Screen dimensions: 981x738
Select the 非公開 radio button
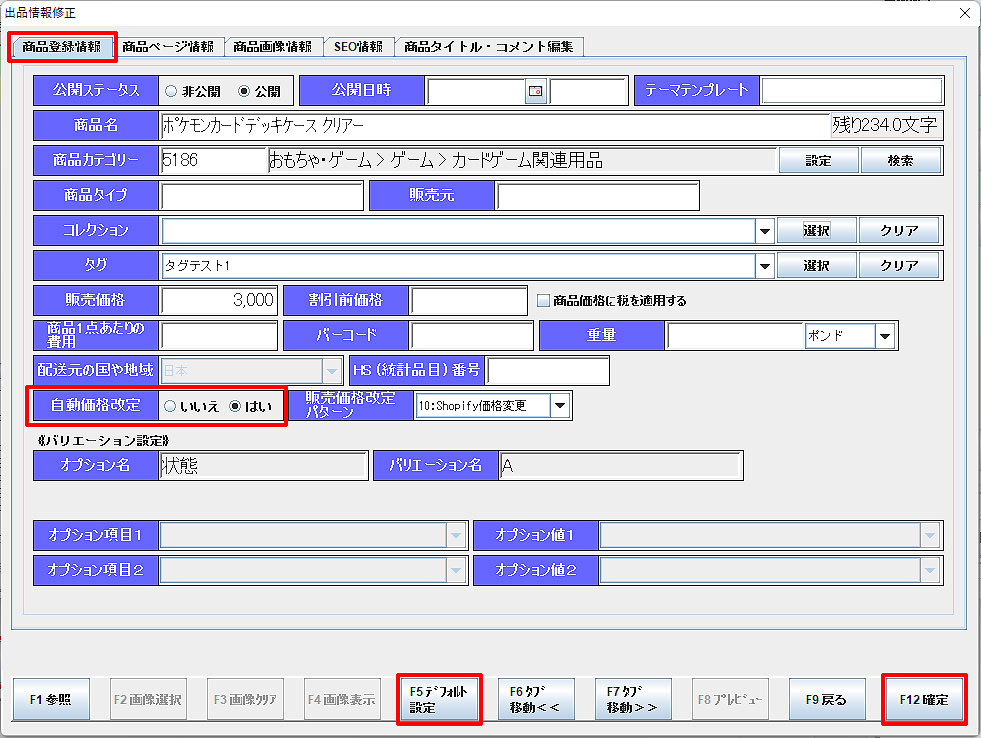point(171,91)
